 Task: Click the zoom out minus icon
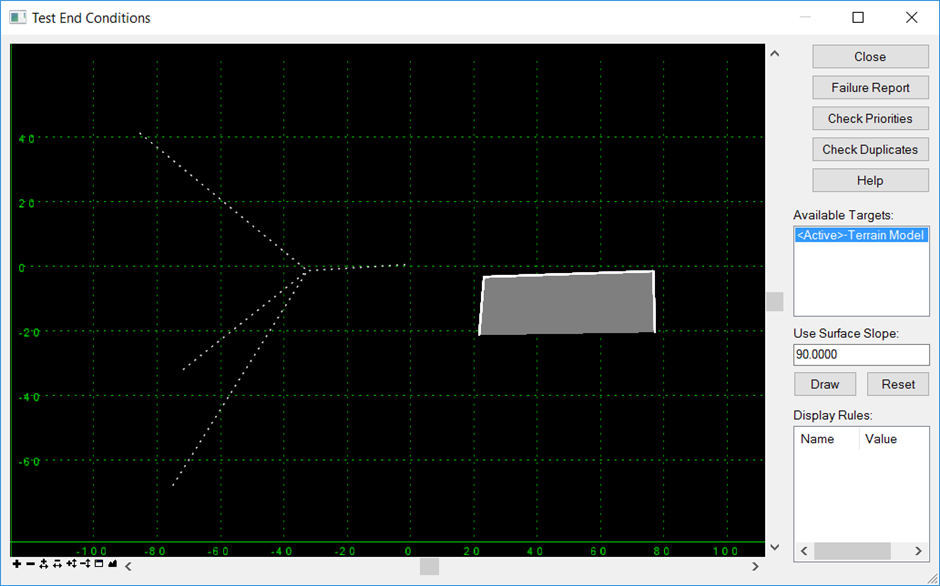tap(31, 564)
